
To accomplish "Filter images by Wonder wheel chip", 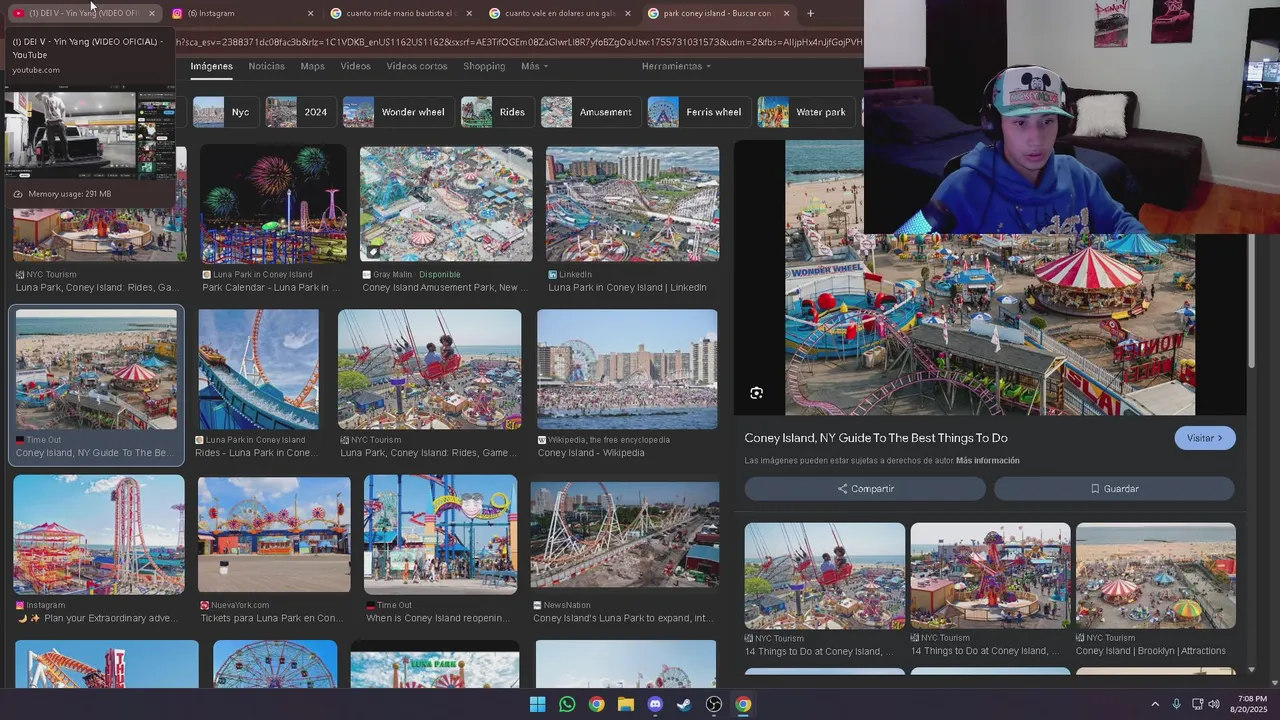I will (x=397, y=112).
